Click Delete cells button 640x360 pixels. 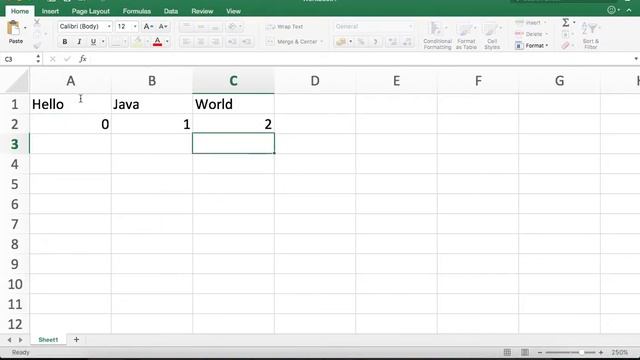tap(531, 34)
